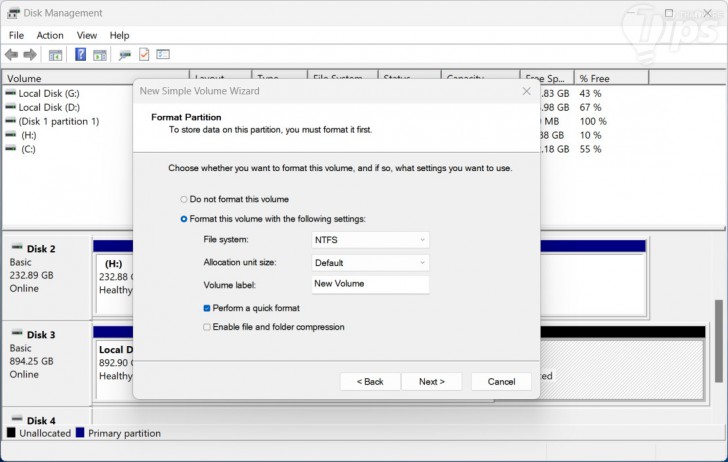Image resolution: width=728 pixels, height=462 pixels.
Task: Click the Next button in wizard
Action: (432, 382)
